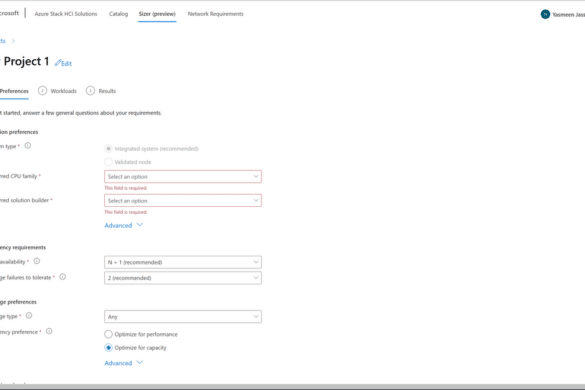
Task: Open the N + 1 (recommended) dropdown
Action: point(183,262)
